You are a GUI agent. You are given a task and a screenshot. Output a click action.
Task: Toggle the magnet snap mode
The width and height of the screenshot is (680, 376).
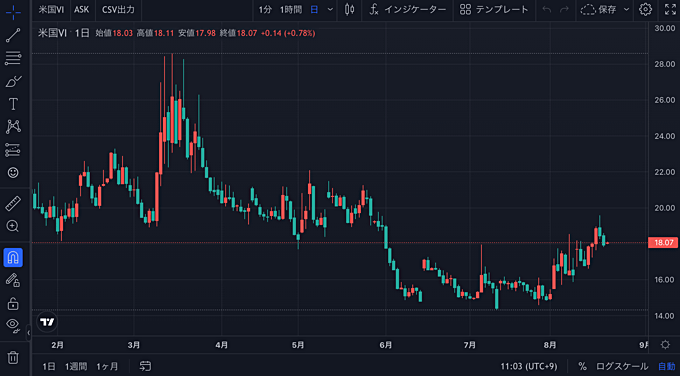coord(13,258)
